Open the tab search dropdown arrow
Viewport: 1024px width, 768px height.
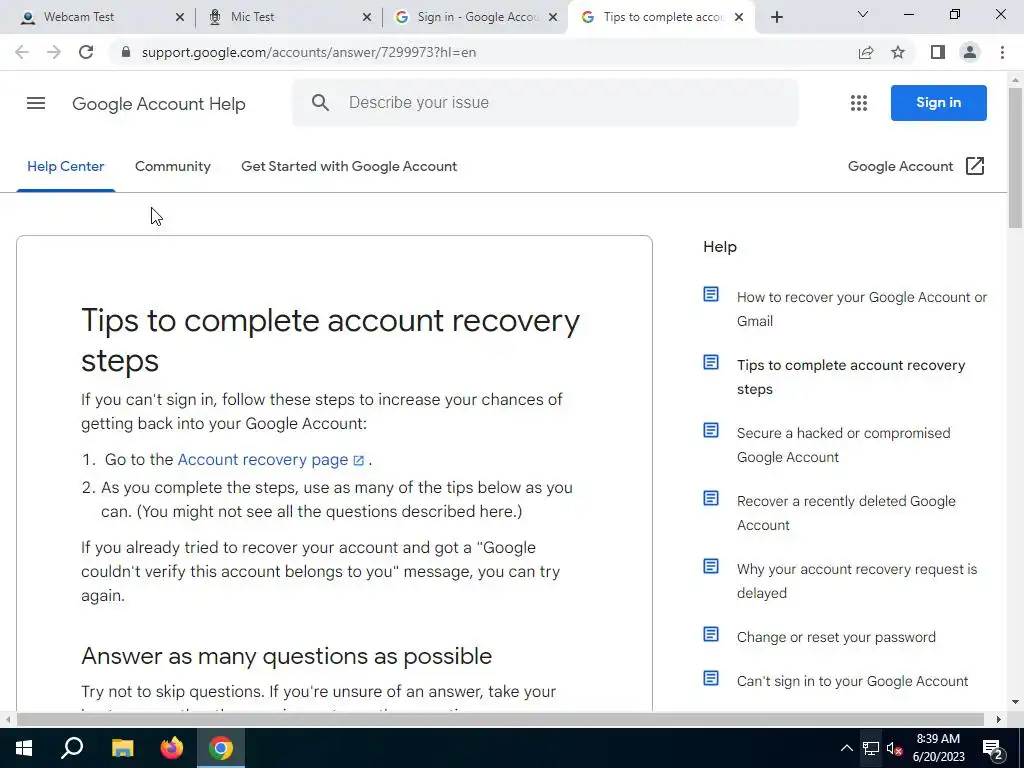coord(863,14)
